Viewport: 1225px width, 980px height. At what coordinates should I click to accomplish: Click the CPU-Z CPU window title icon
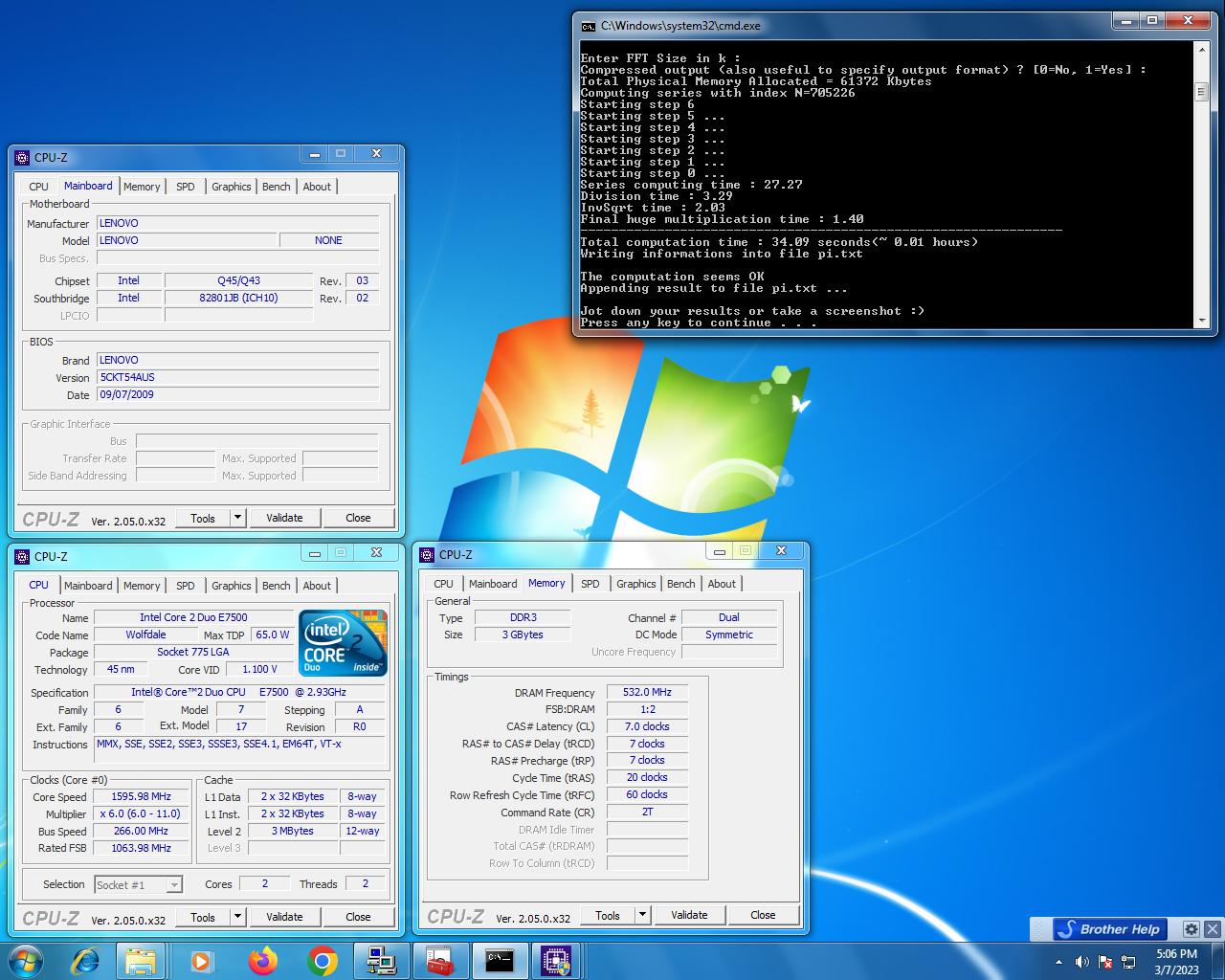23,556
